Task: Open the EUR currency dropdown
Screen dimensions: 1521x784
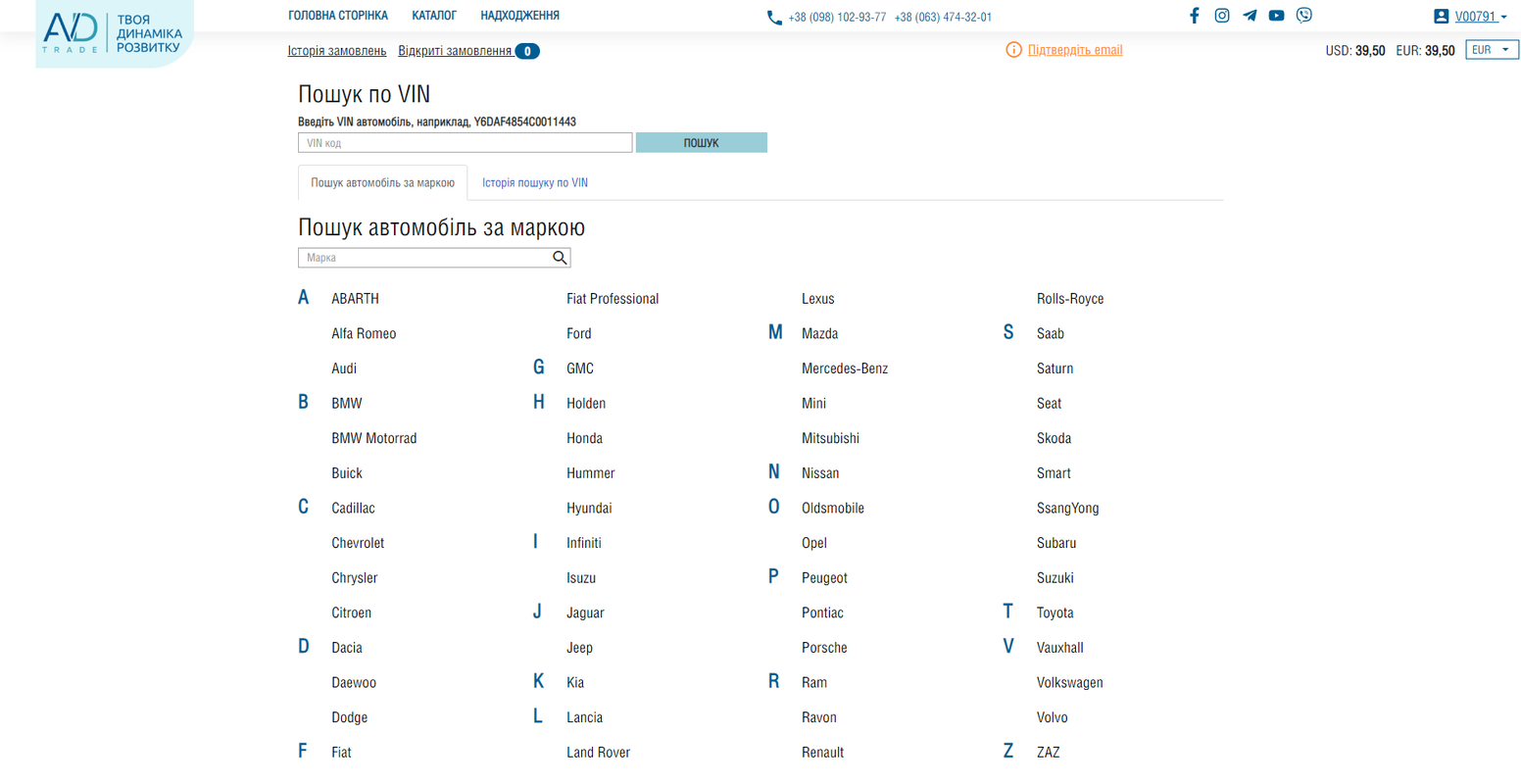Action: 1492,50
